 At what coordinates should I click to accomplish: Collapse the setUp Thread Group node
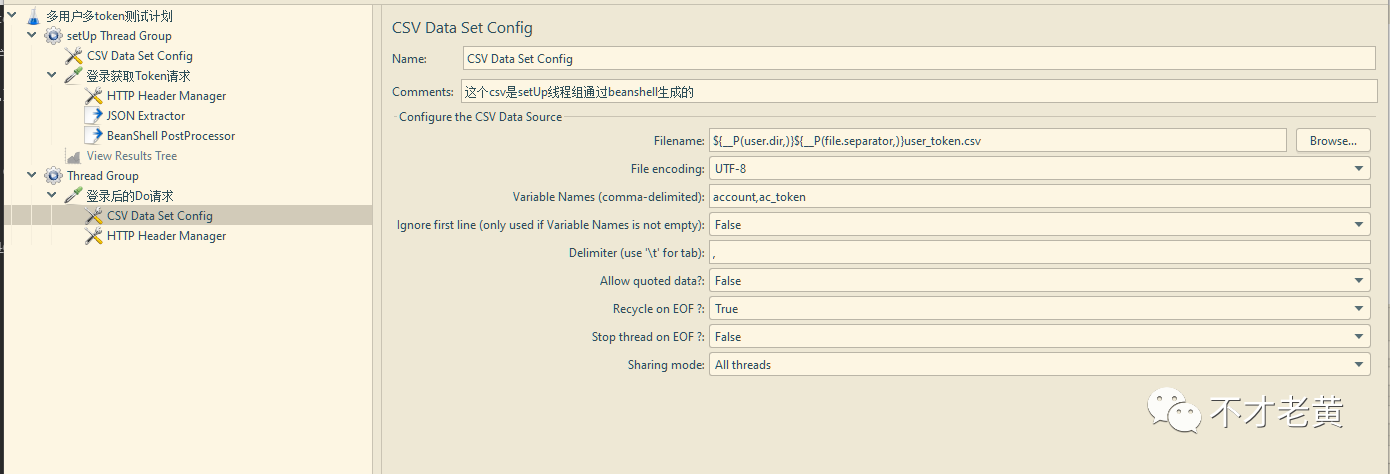(32, 35)
